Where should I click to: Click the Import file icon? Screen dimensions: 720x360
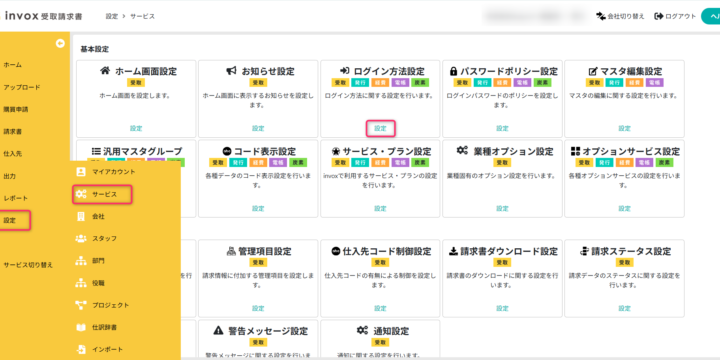click(x=81, y=349)
